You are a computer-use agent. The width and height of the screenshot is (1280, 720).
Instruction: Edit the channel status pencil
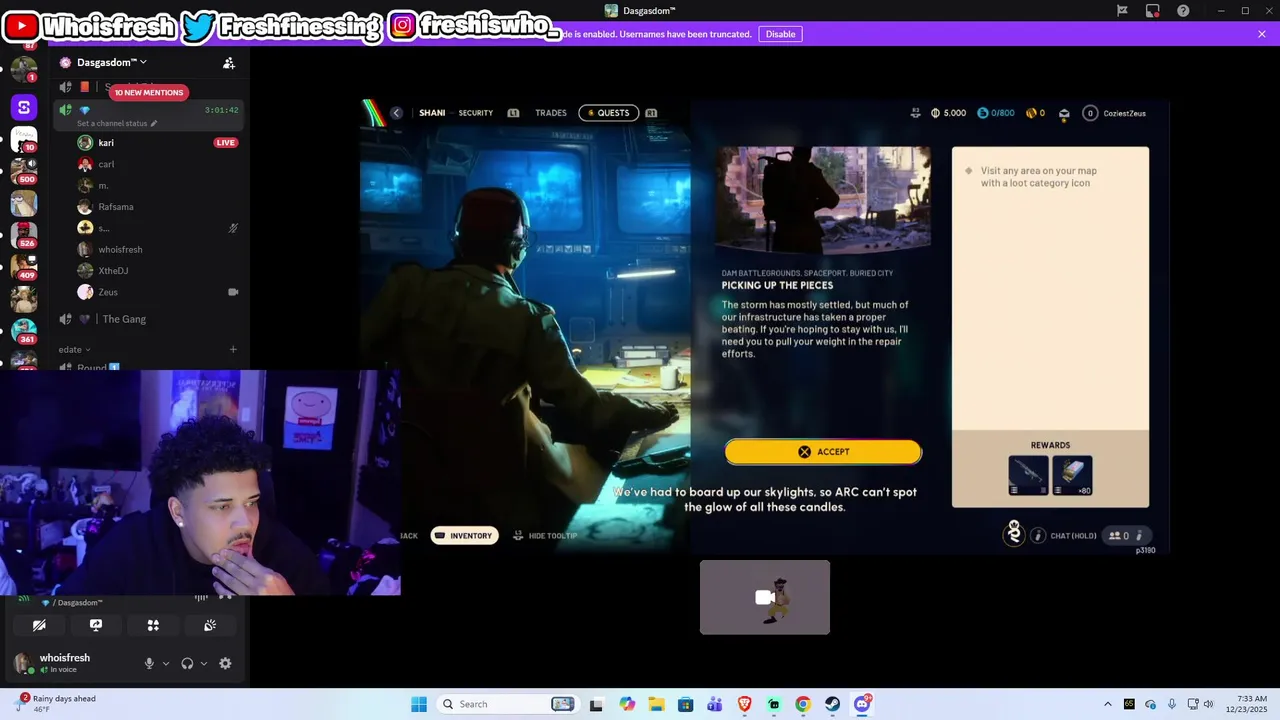154,123
